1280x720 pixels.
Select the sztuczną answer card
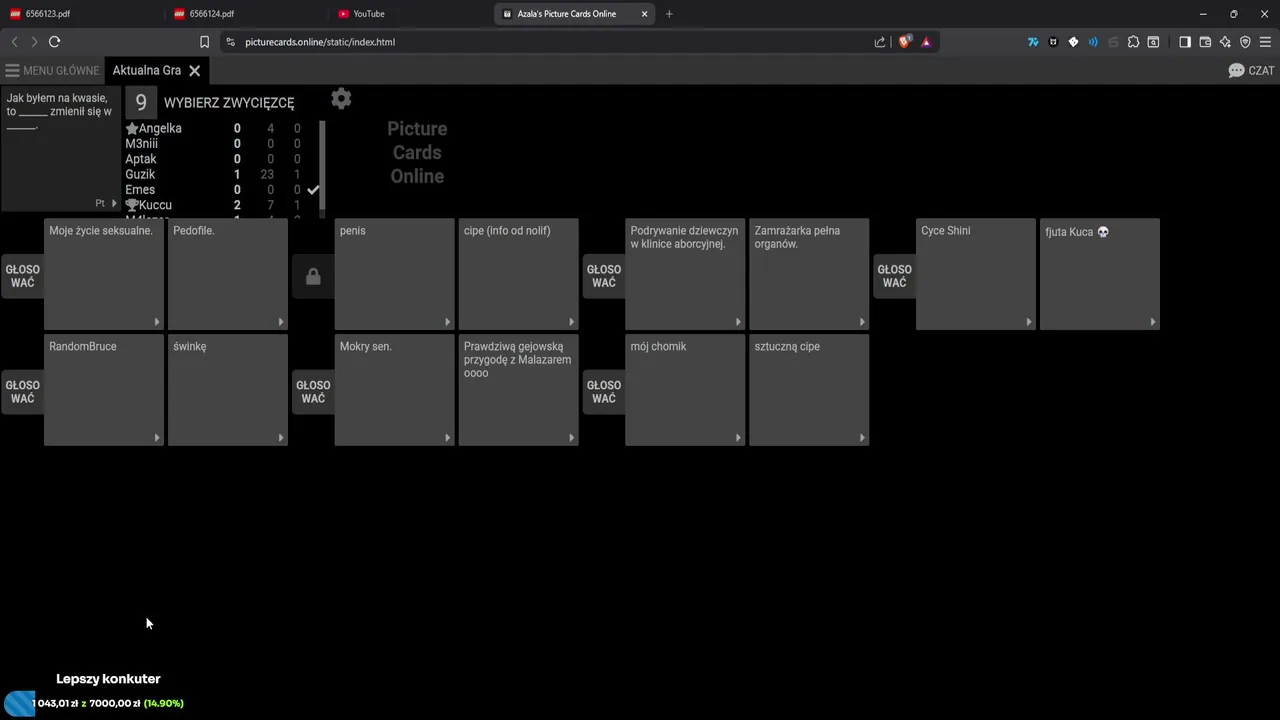(x=809, y=390)
